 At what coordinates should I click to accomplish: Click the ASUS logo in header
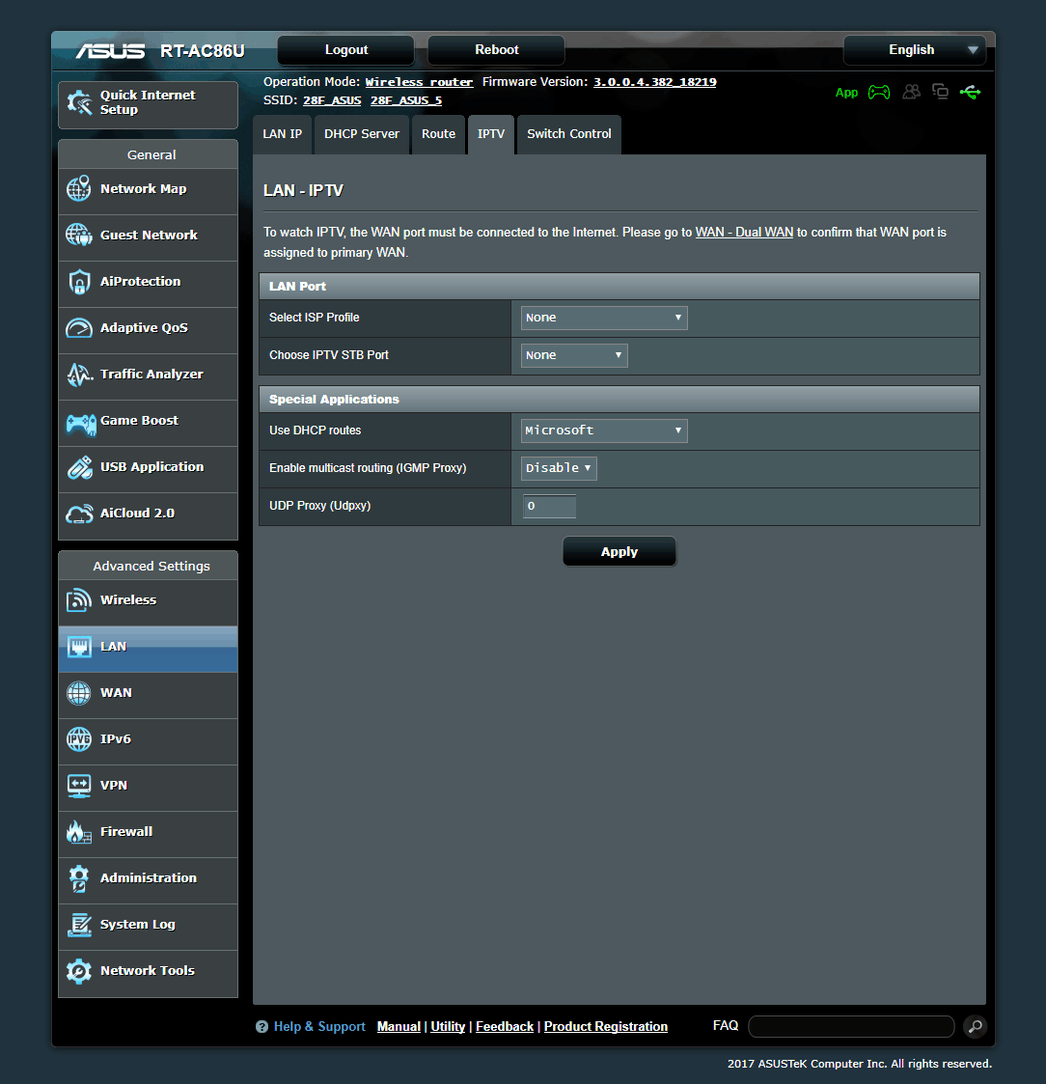click(x=111, y=51)
